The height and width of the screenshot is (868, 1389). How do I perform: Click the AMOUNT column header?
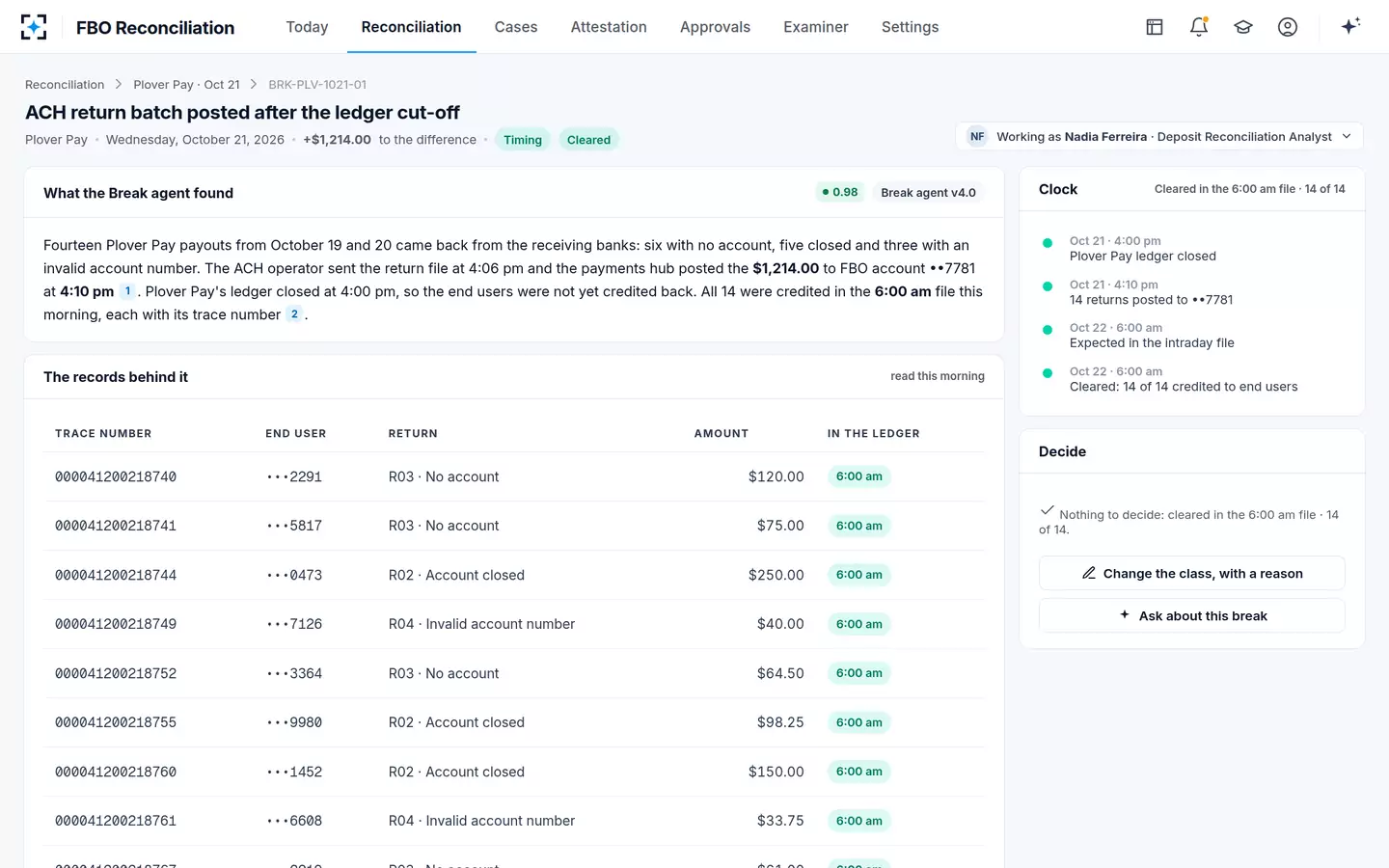pyautogui.click(x=722, y=434)
